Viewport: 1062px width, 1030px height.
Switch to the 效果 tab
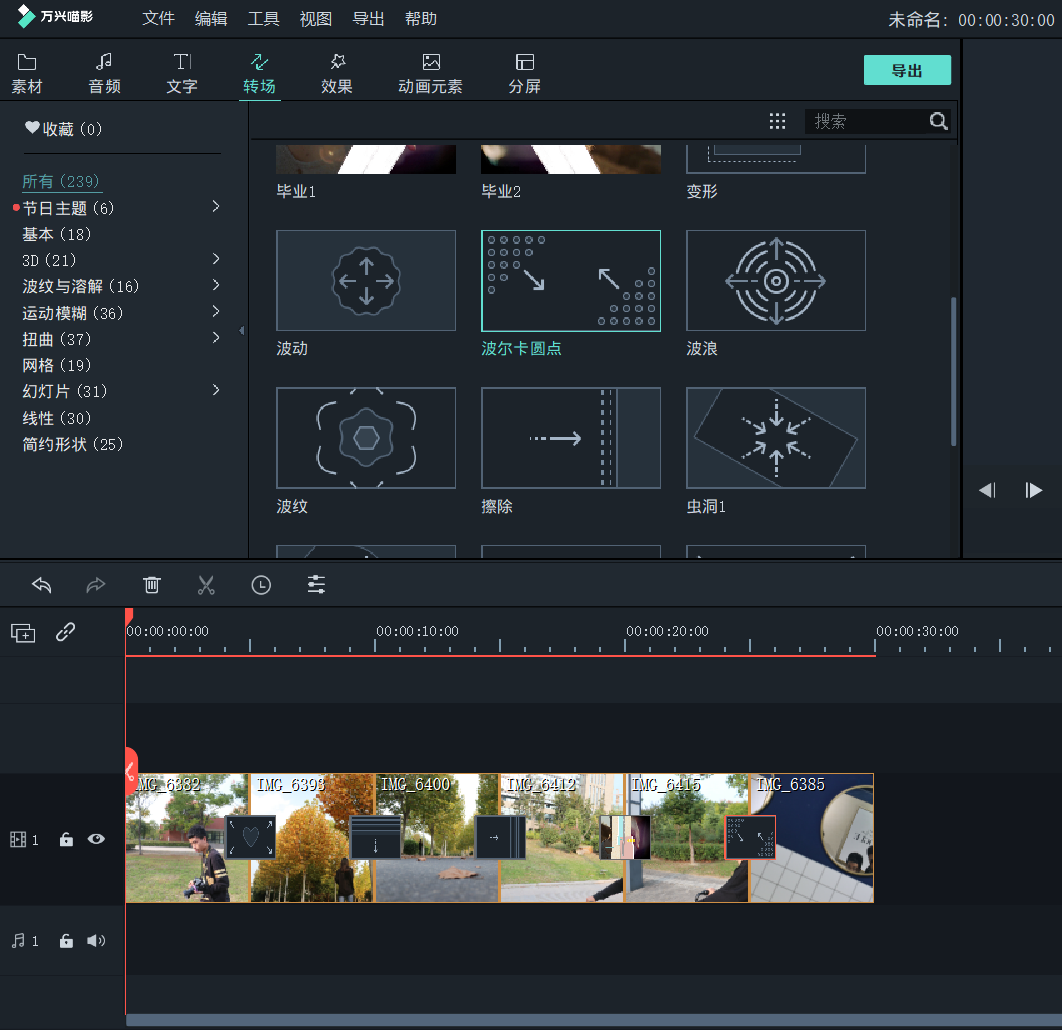(337, 73)
